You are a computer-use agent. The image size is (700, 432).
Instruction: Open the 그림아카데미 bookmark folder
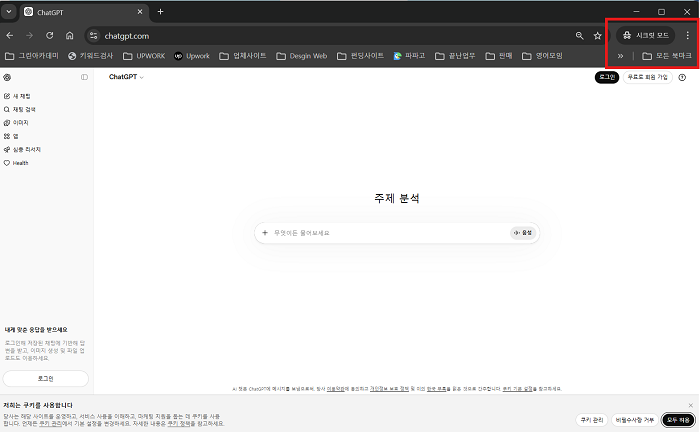pos(32,56)
